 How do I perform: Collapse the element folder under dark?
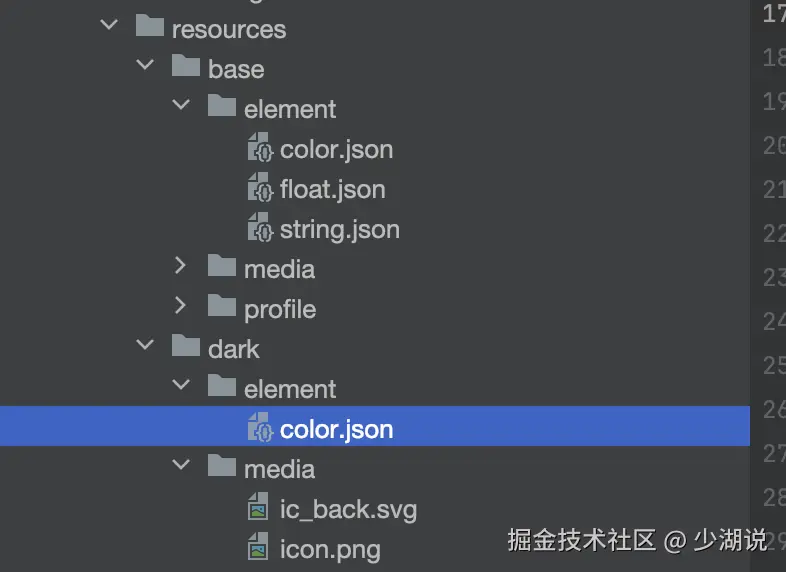(181, 386)
